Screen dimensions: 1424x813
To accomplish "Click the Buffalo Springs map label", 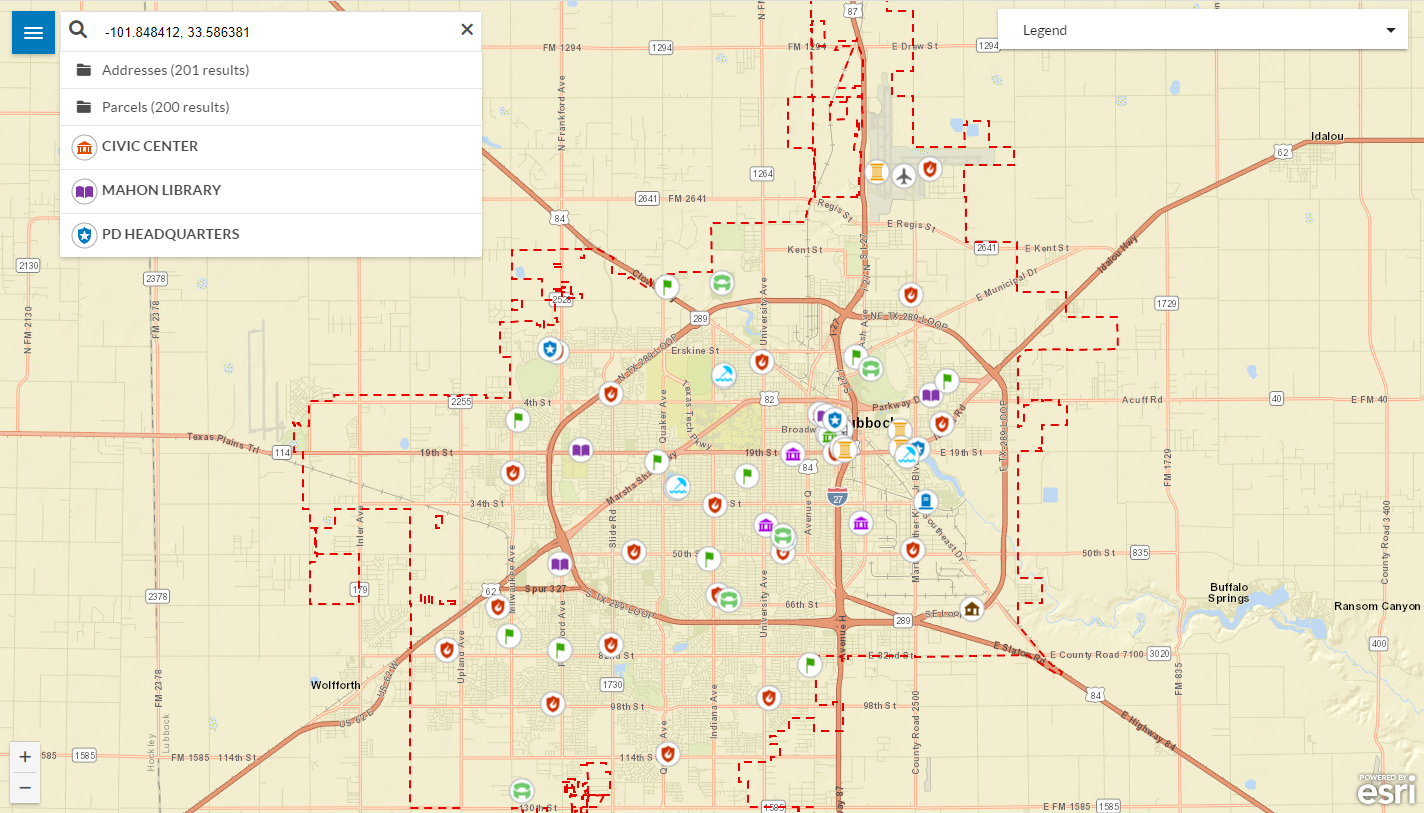I will (1228, 592).
